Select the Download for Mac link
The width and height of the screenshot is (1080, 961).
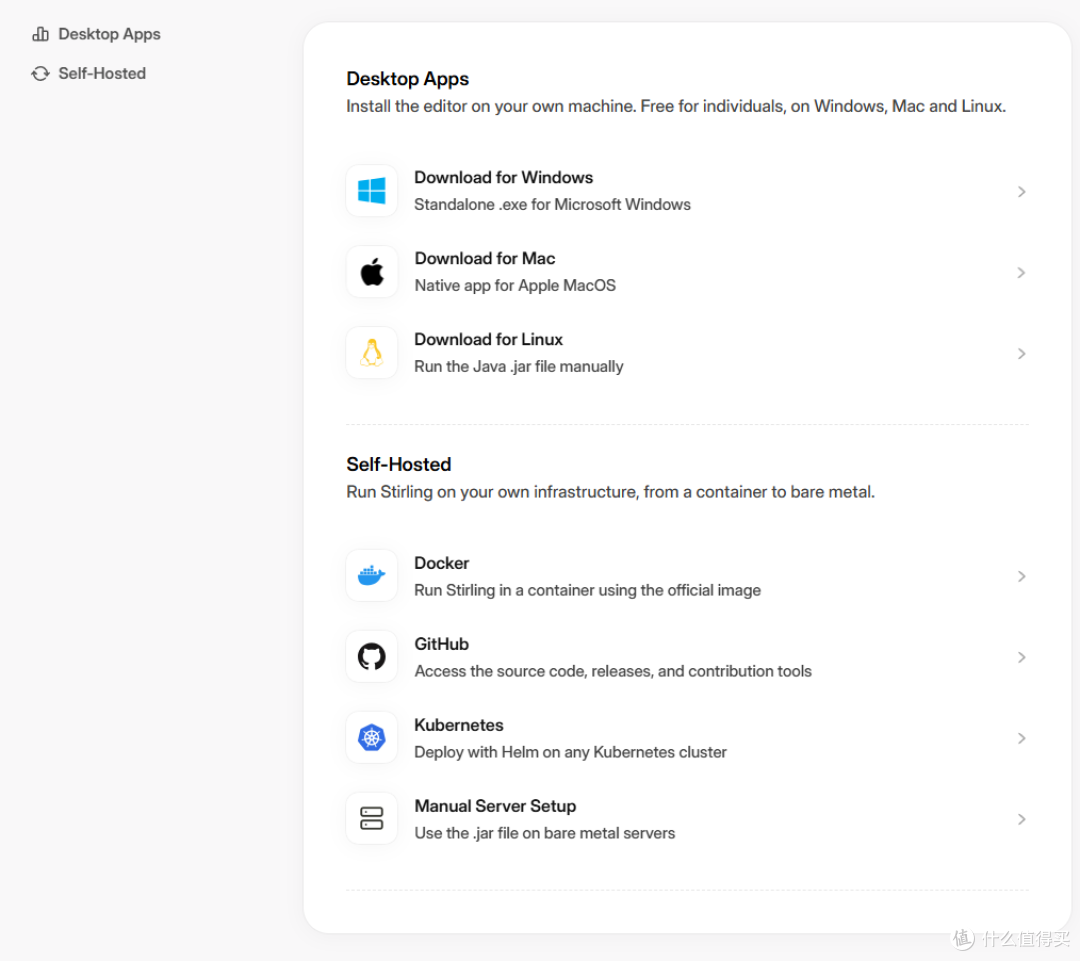[x=485, y=258]
